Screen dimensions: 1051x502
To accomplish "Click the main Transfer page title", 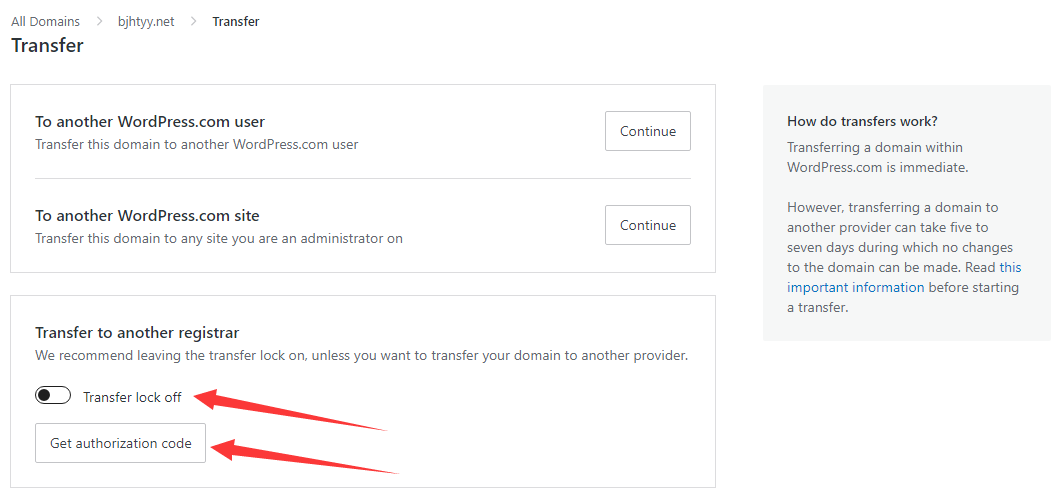I will click(47, 46).
